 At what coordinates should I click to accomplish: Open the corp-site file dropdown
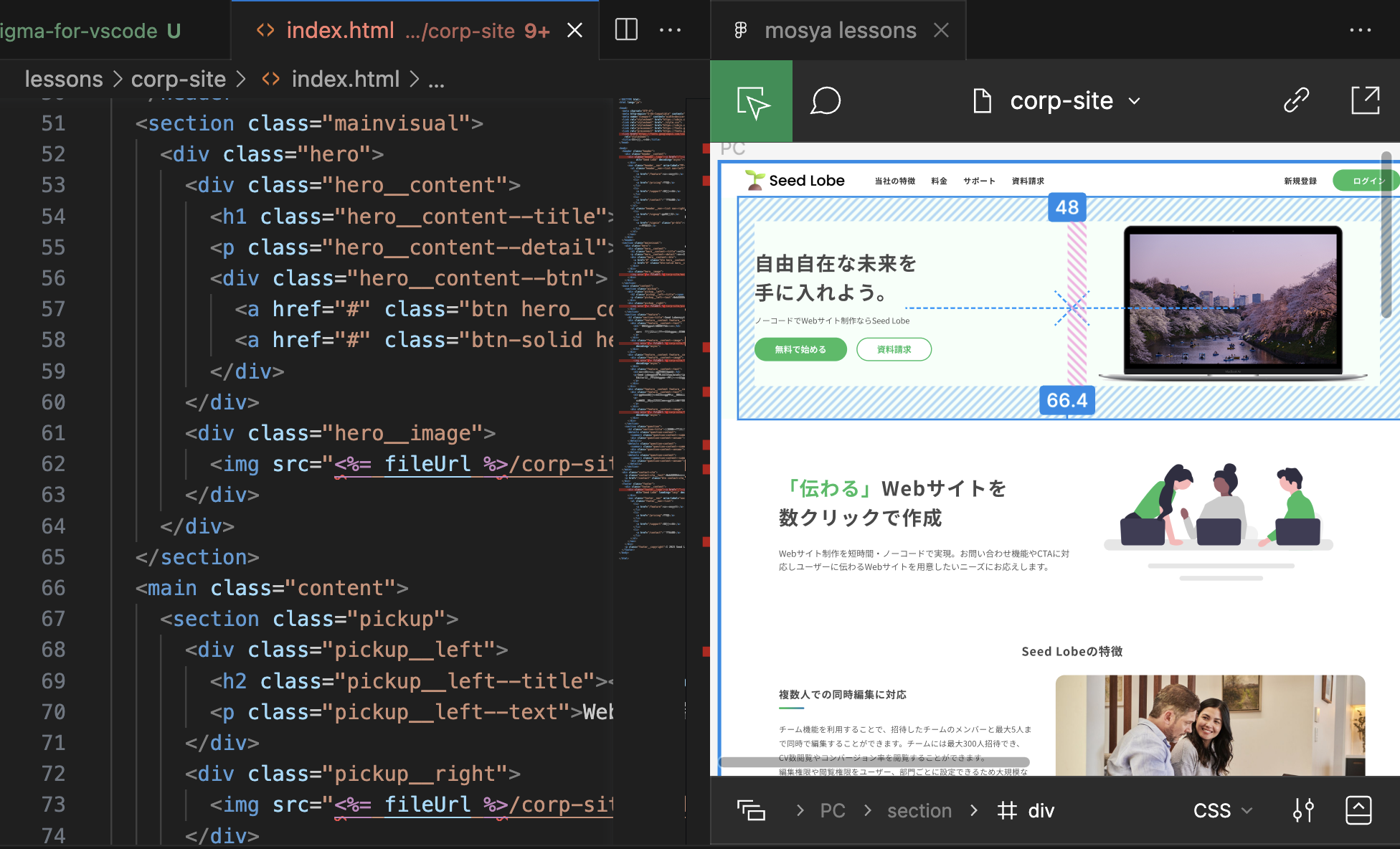[x=1135, y=101]
